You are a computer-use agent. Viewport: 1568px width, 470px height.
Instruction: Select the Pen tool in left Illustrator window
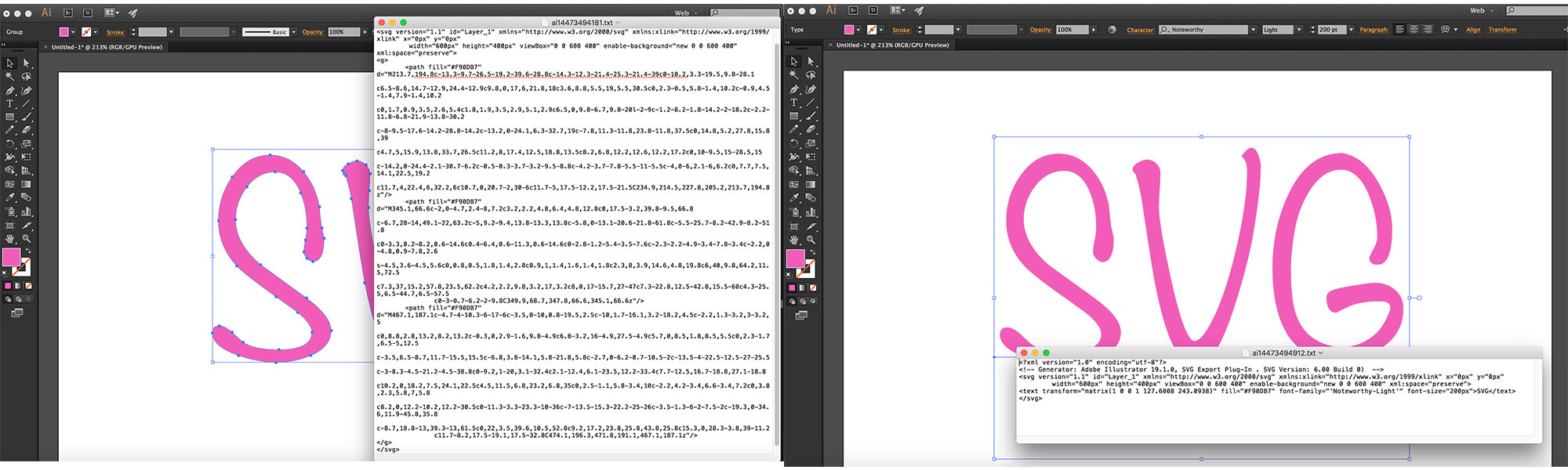[x=10, y=90]
